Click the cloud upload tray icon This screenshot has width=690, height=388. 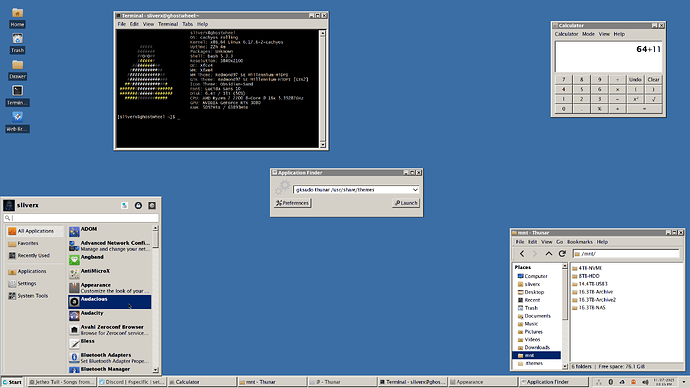pyautogui.click(x=622, y=382)
